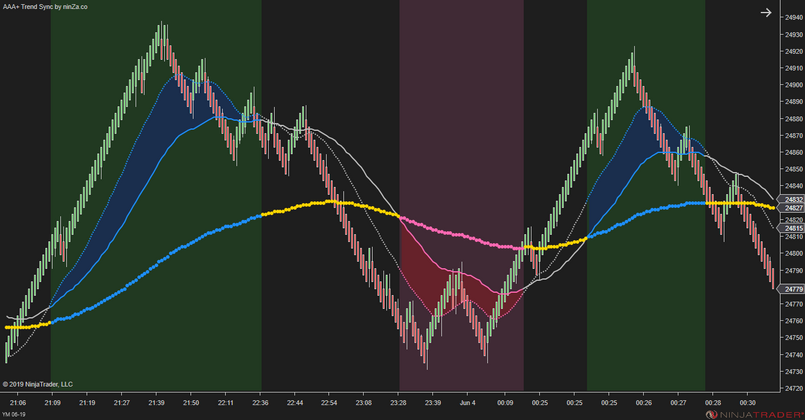
Task: Click the Jun 4 date label
Action: (469, 402)
